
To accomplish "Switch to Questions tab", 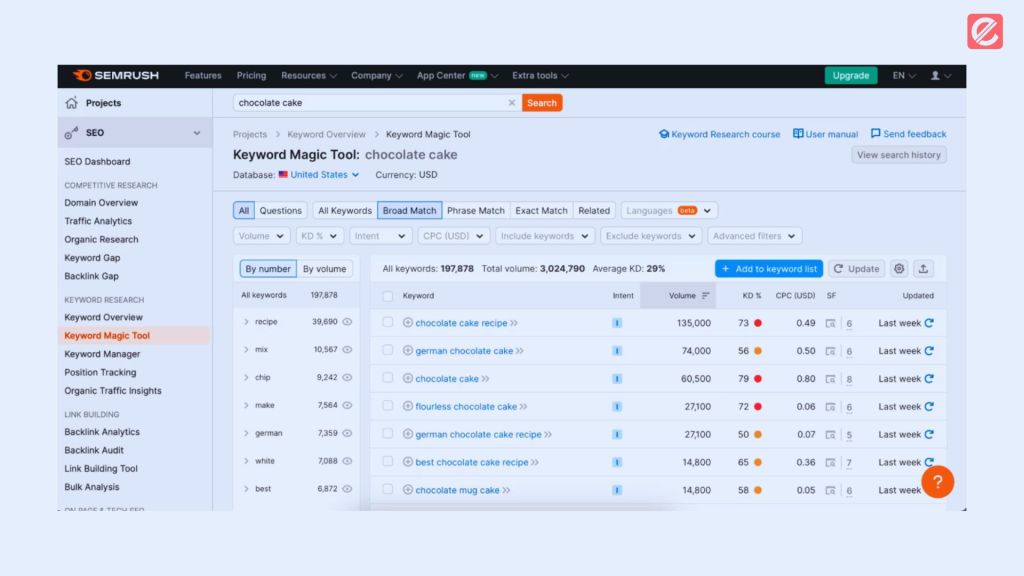I will tap(280, 210).
